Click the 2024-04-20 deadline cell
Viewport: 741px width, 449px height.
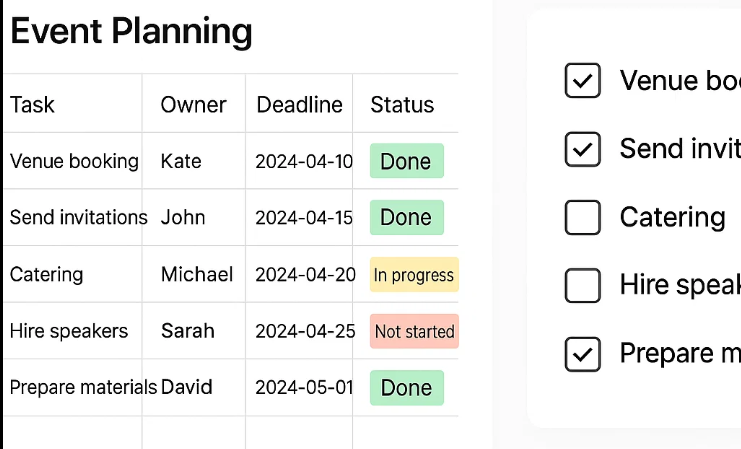pos(299,274)
